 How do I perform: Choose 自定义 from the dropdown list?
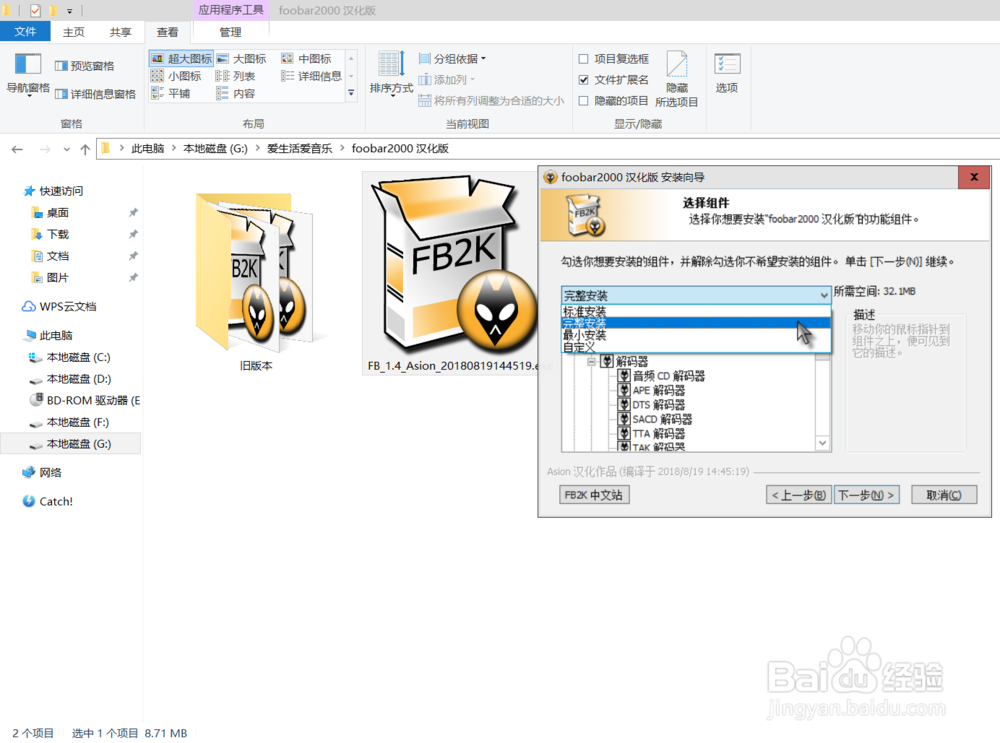(696, 347)
